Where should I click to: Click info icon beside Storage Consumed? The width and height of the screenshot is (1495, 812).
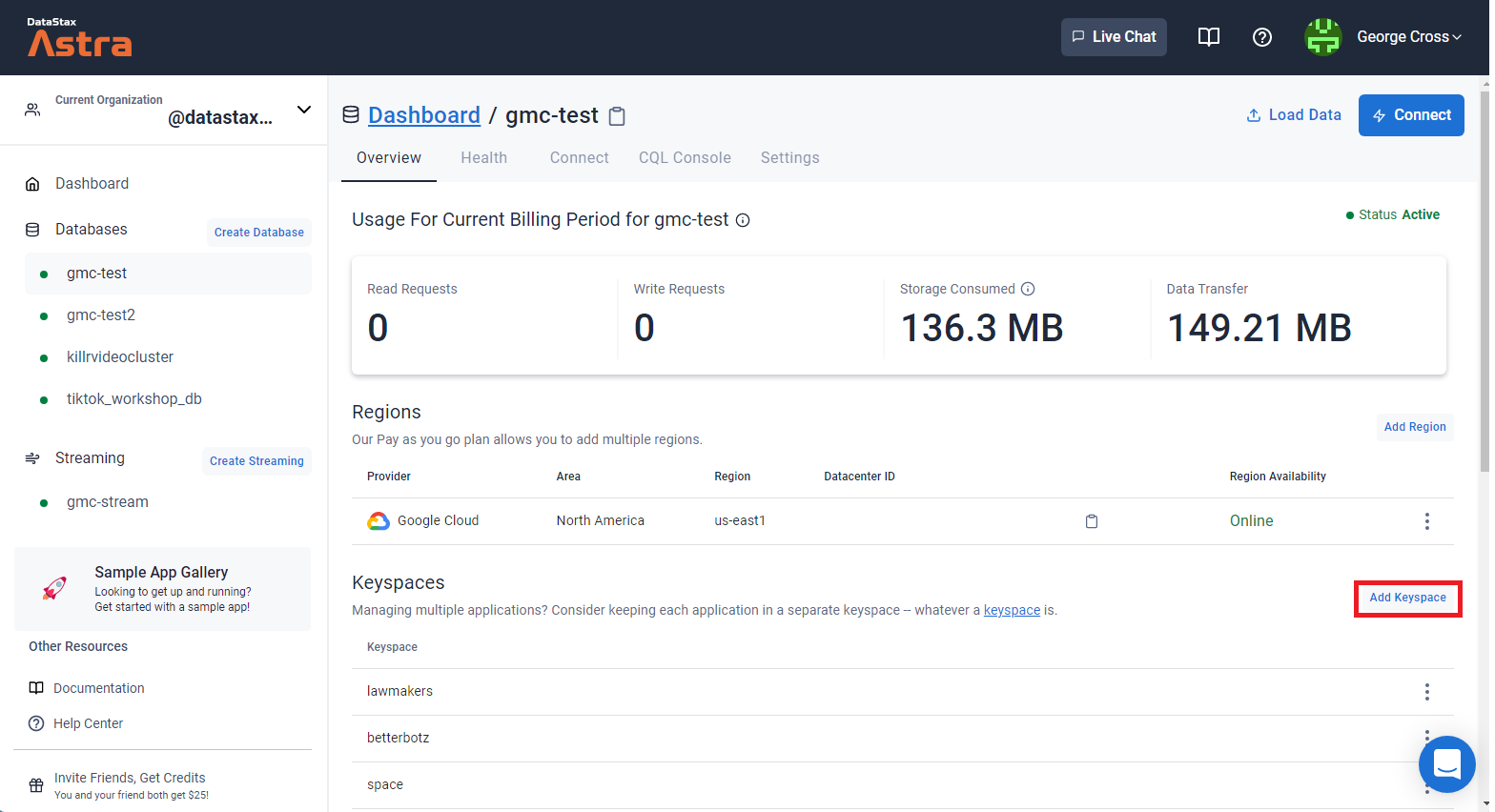[1028, 289]
